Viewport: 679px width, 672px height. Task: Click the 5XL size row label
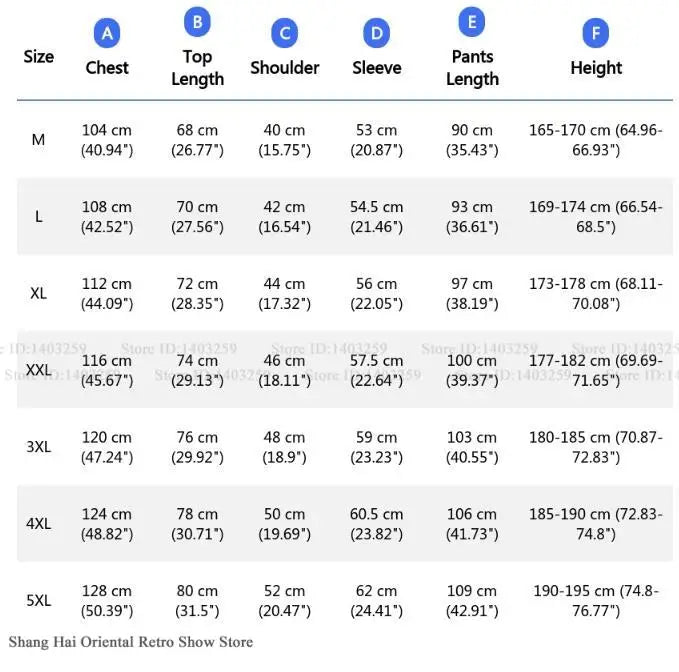39,601
